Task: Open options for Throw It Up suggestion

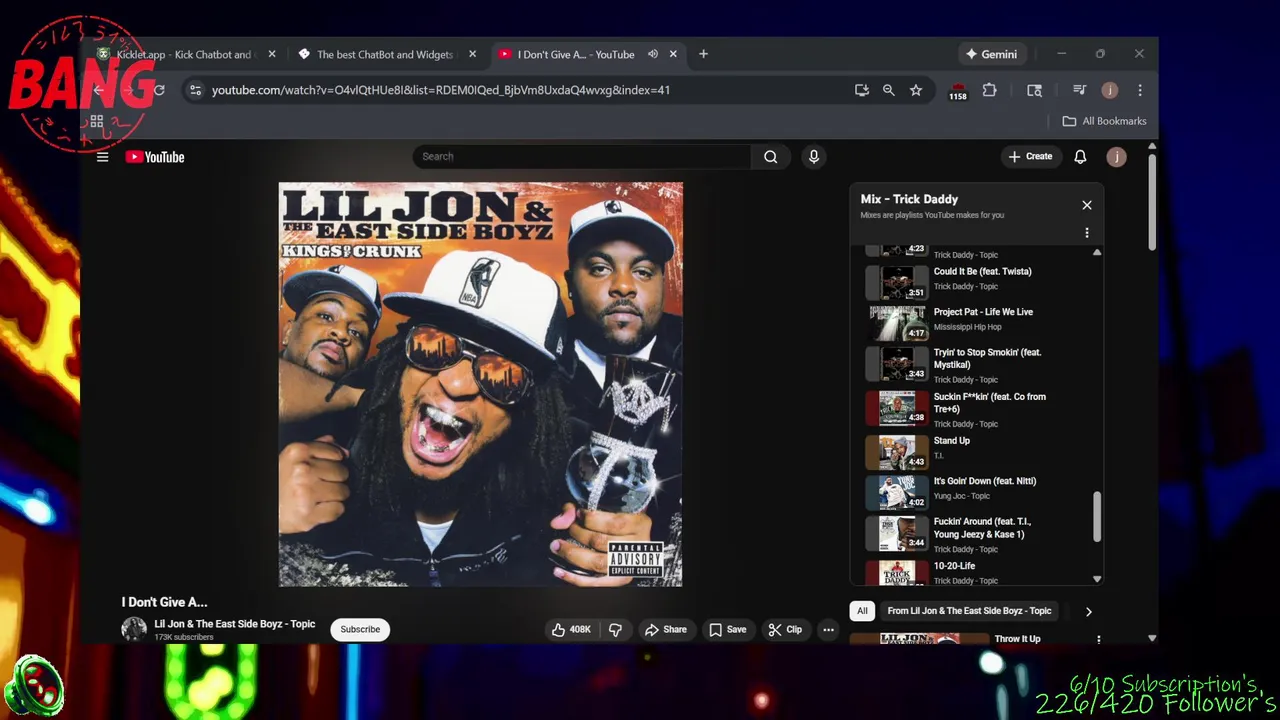Action: pos(1098,640)
